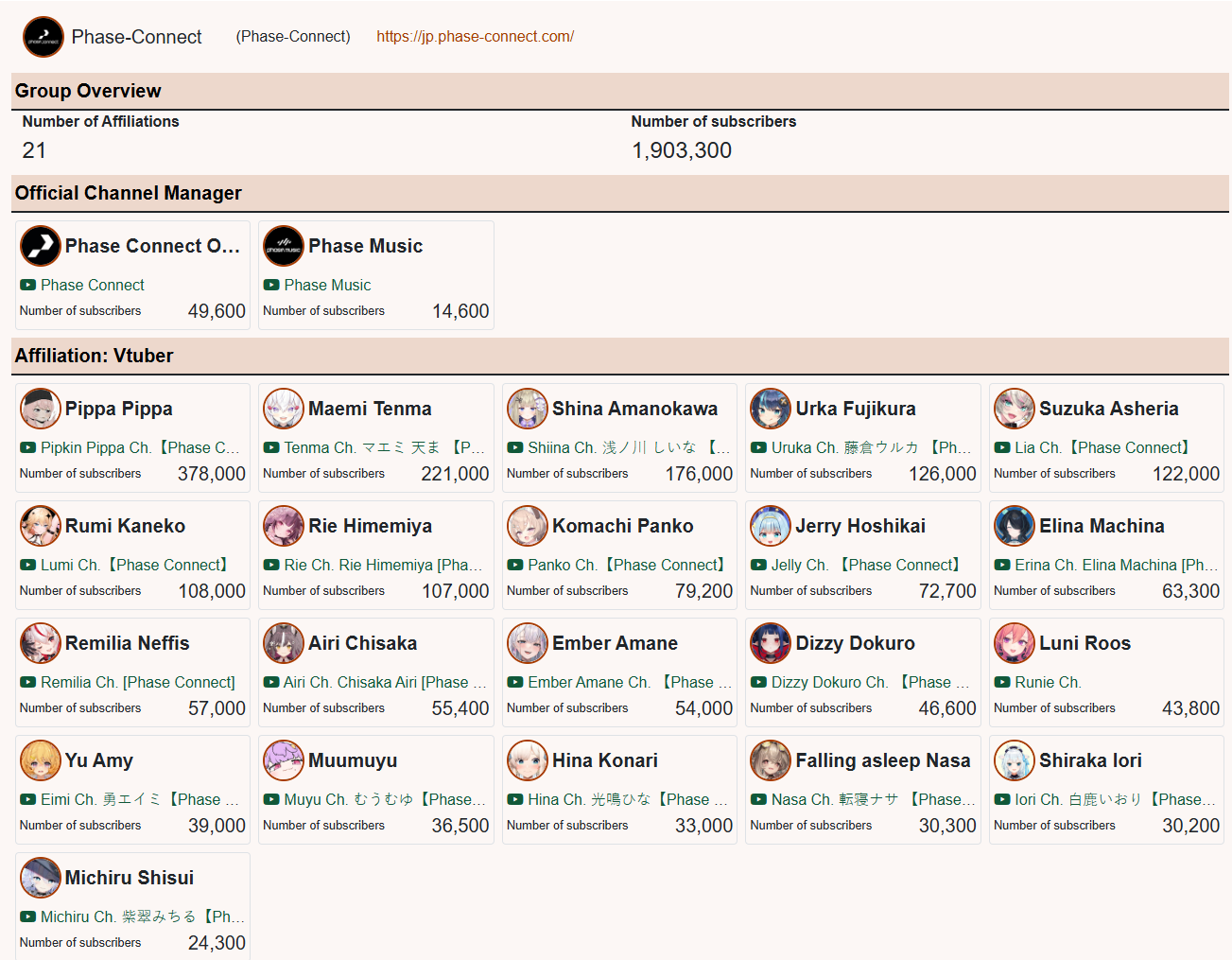The height and width of the screenshot is (960, 1232).
Task: Select the Rumi Kaneko name heading
Action: 125,526
